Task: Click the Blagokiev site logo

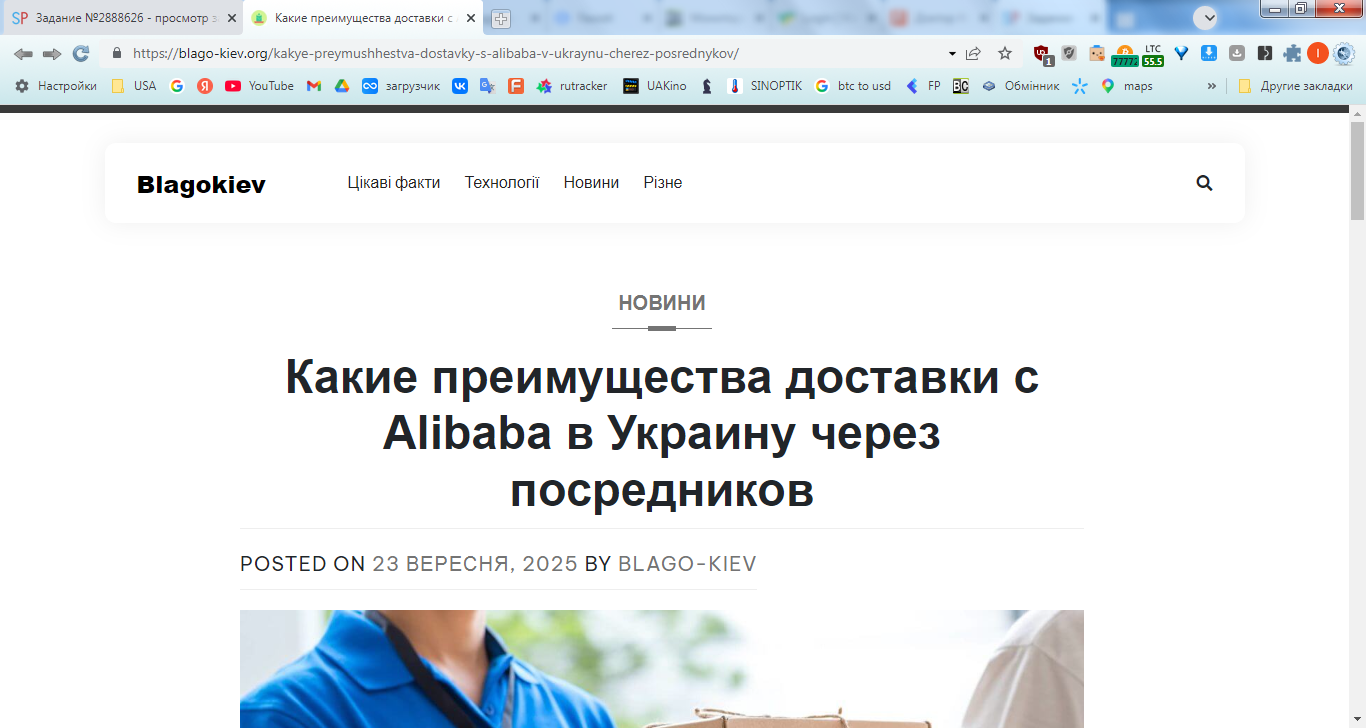Action: tap(201, 185)
